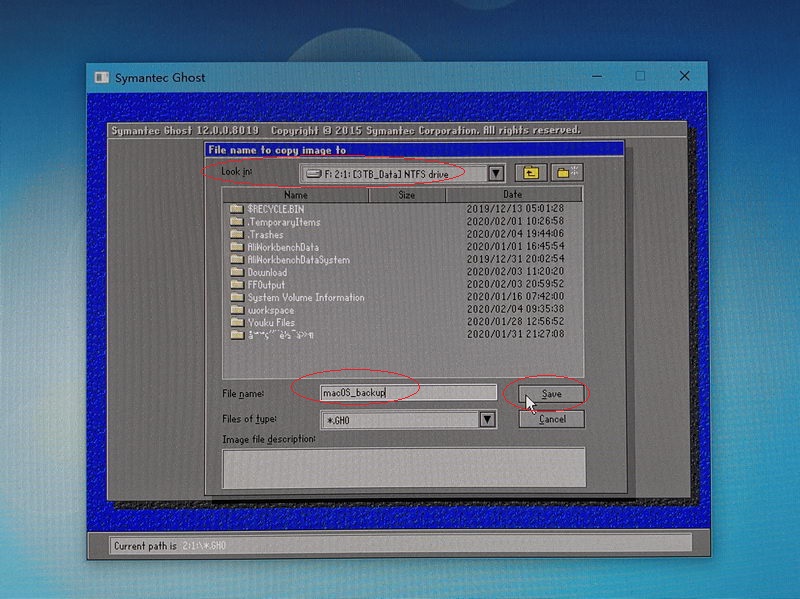Screen dimensions: 800x599
Task: Click the Image file description text box
Action: 403,467
